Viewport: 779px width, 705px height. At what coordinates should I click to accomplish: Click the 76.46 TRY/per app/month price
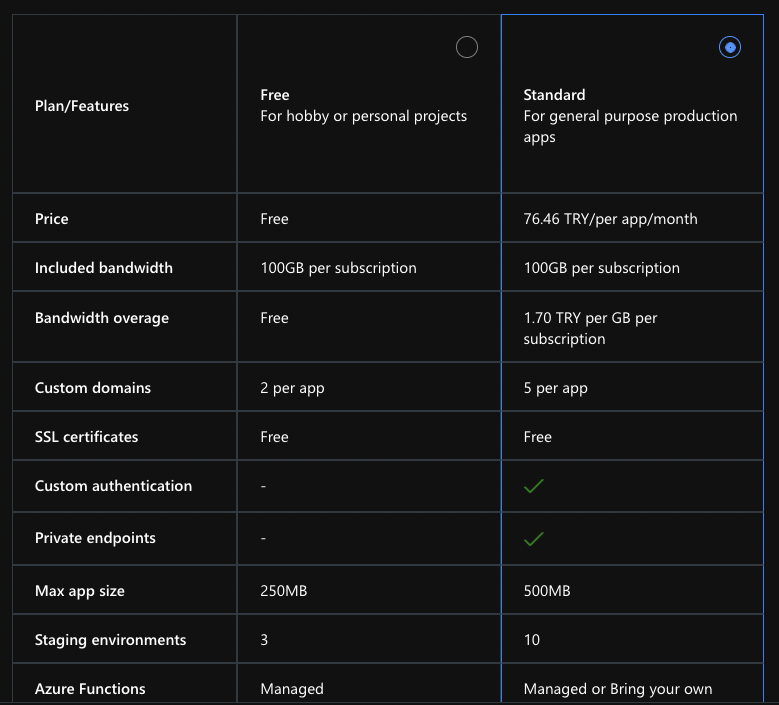pos(610,219)
